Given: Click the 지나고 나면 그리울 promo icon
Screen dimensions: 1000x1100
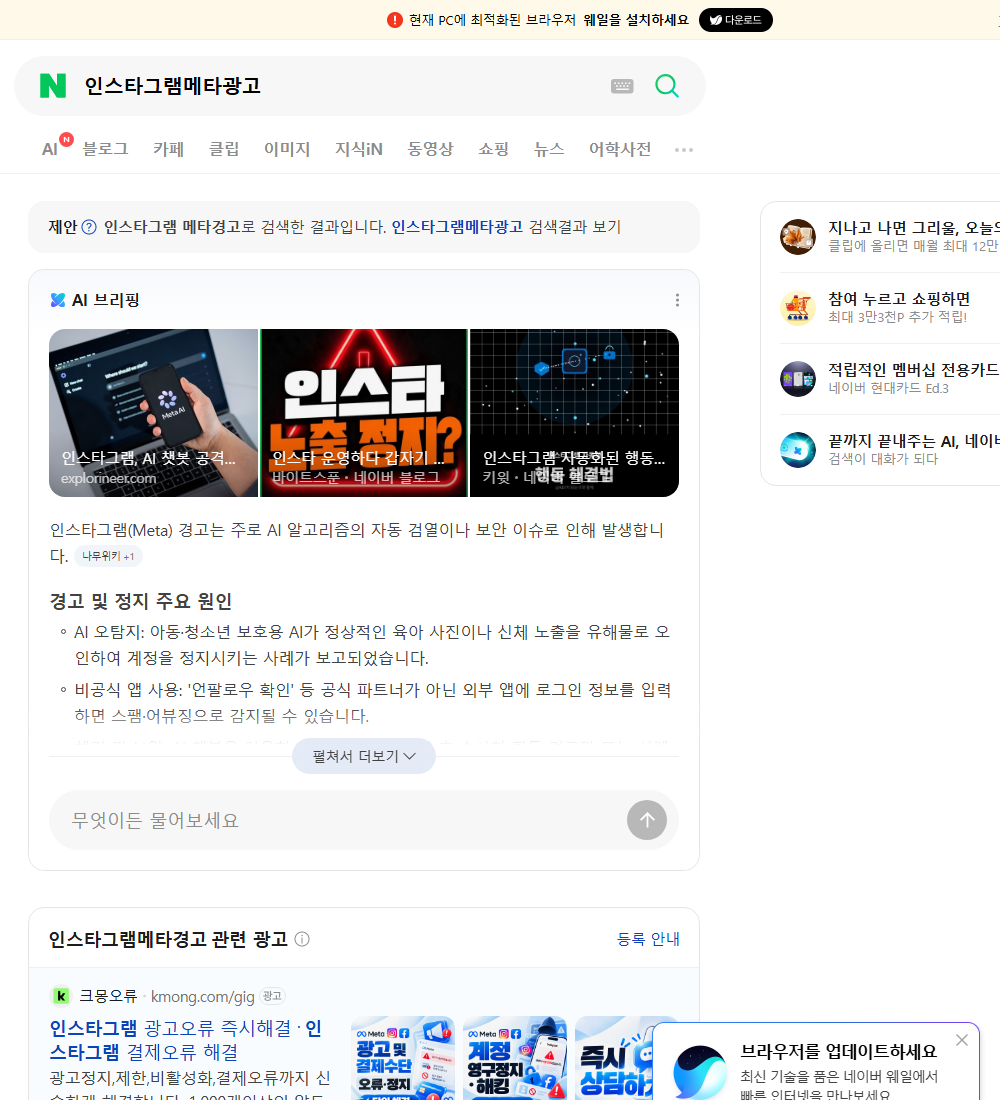Looking at the screenshot, I should (798, 236).
